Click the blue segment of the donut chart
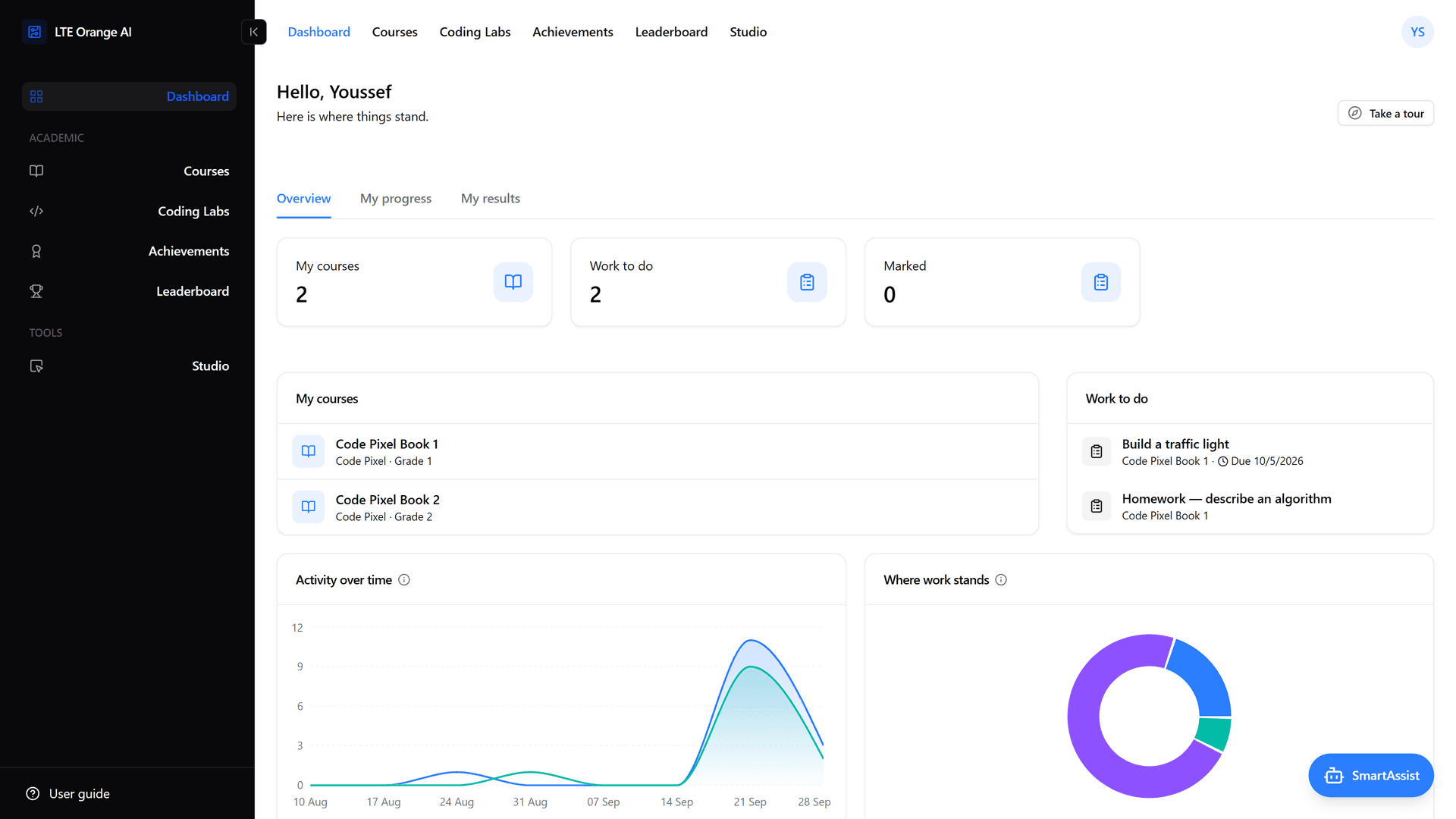 click(x=1206, y=676)
